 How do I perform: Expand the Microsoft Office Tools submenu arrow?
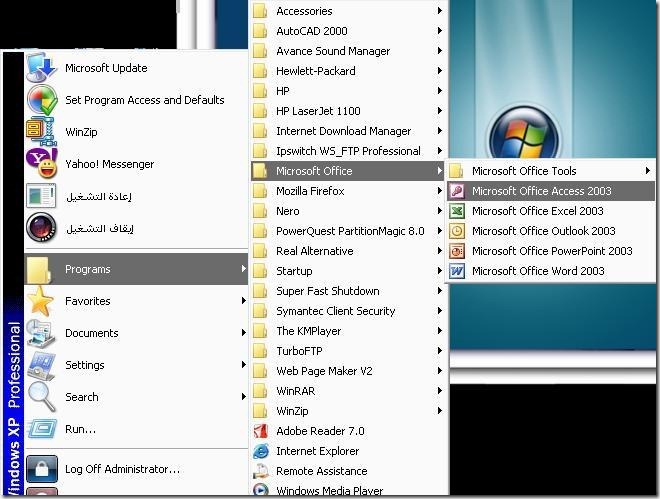[x=647, y=171]
